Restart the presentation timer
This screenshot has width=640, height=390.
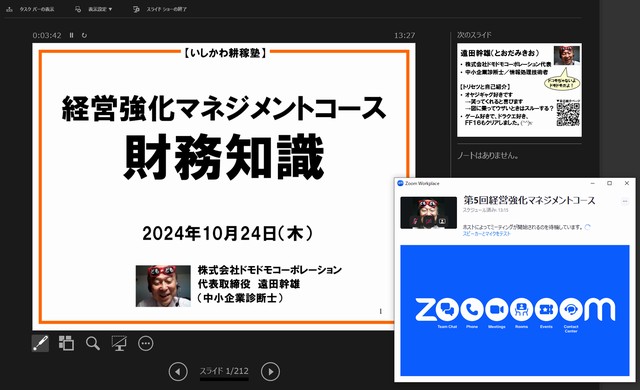(x=84, y=35)
